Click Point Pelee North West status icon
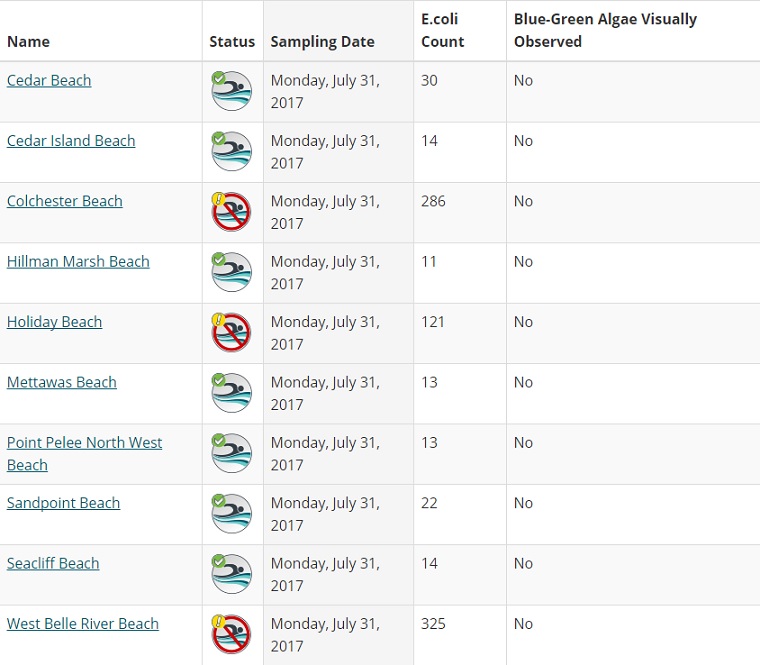Viewport: 760px width, 665px height. coord(232,453)
